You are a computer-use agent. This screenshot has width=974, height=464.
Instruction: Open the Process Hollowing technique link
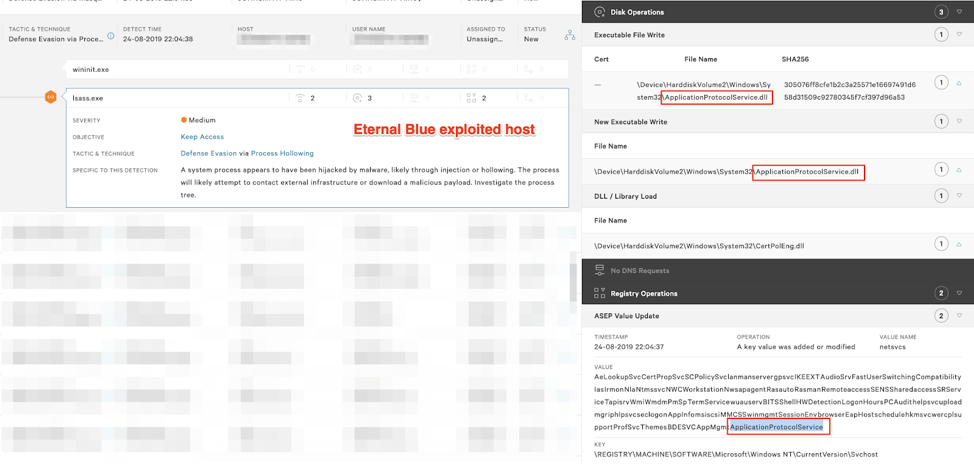tap(282, 154)
